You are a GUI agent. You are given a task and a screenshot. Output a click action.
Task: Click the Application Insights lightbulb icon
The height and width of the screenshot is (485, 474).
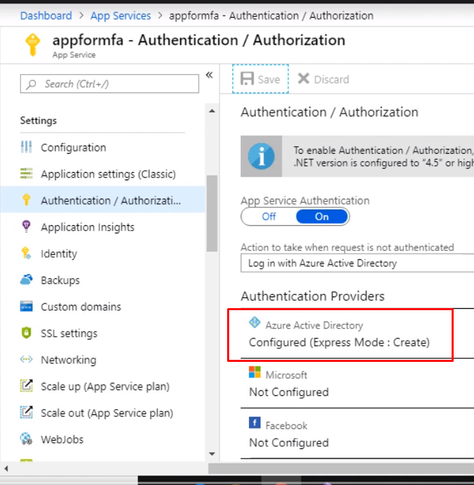[x=26, y=226]
